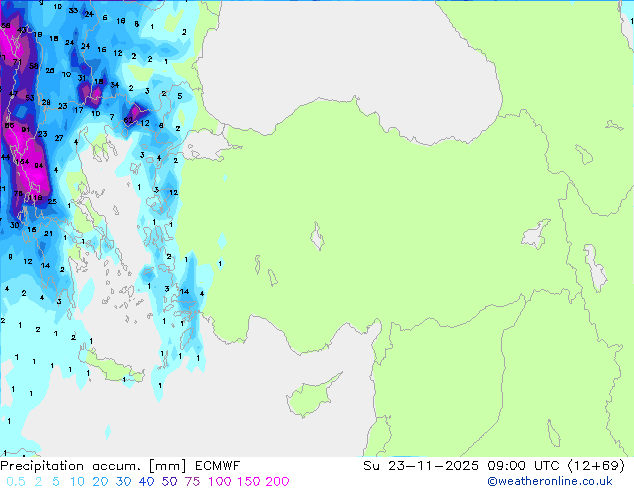Click the 75 legend value
The width and height of the screenshot is (634, 490).
192,482
